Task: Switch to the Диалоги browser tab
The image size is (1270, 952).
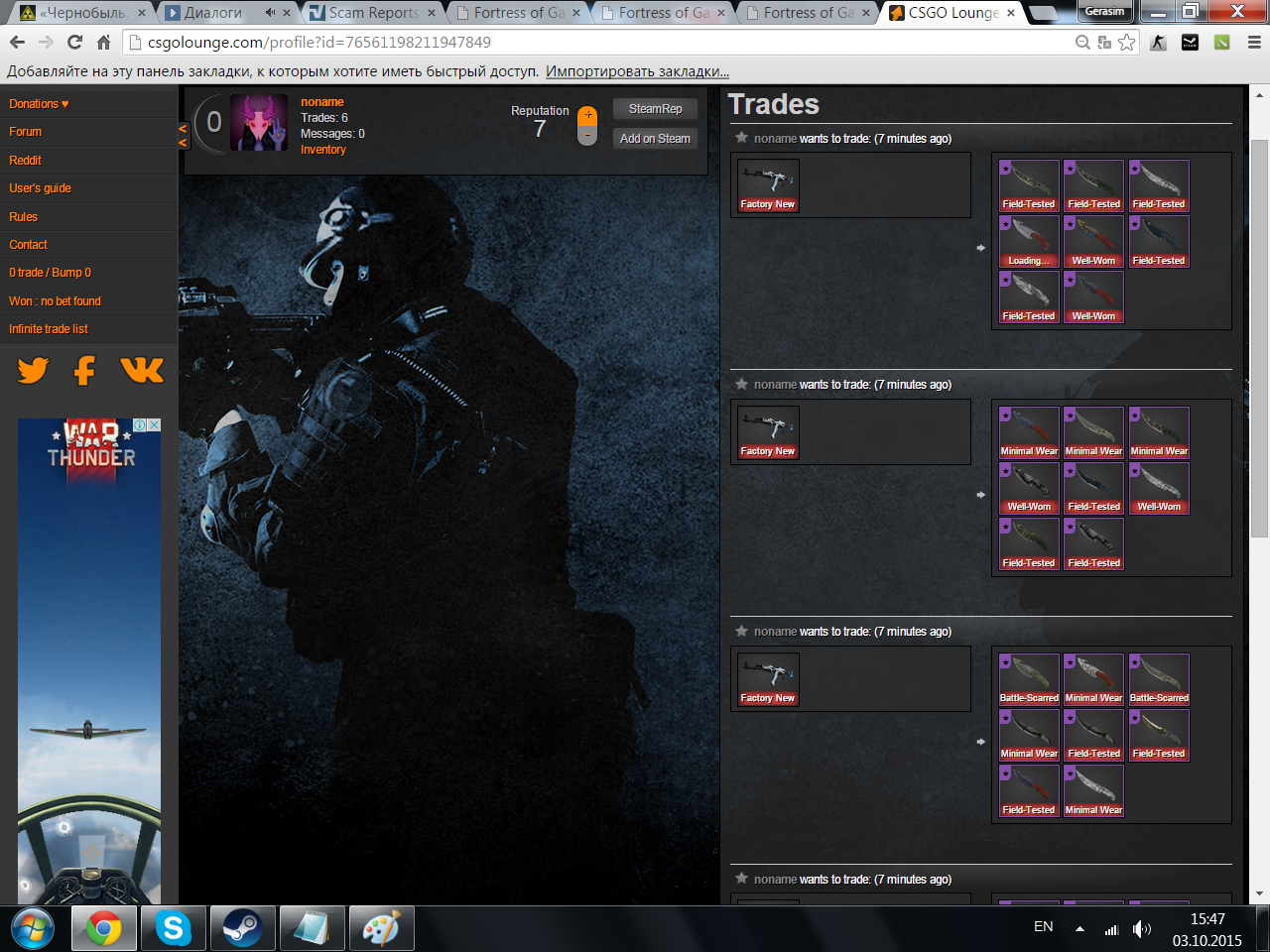Action: (228, 13)
